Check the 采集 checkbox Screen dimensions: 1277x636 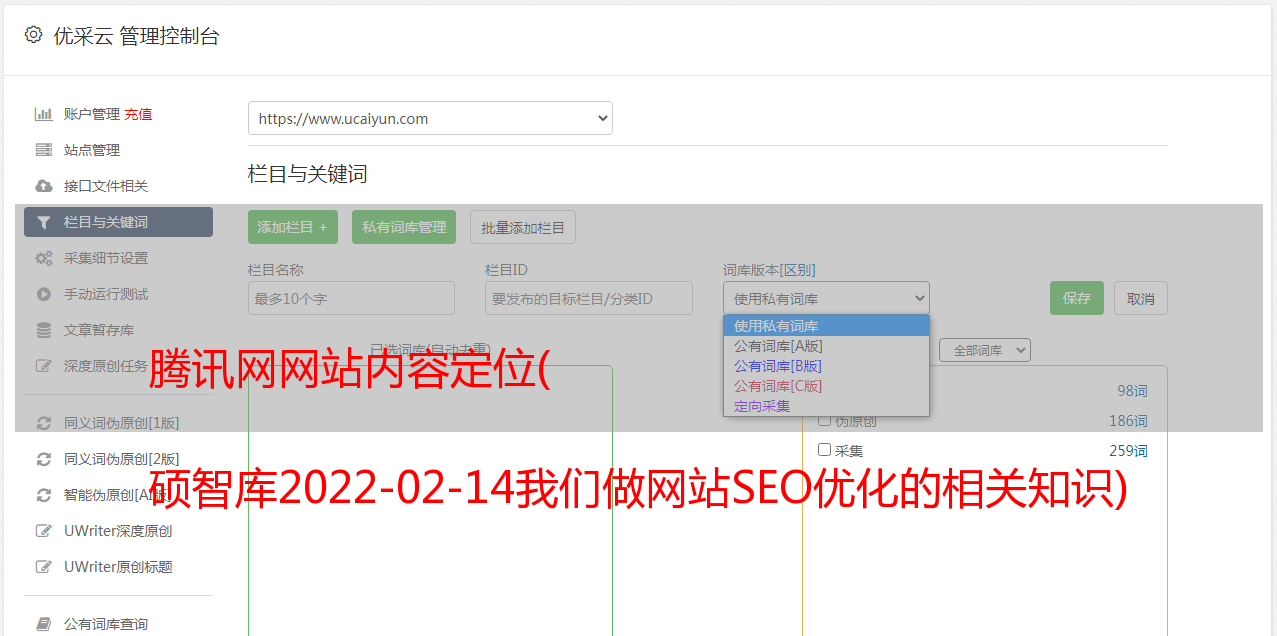pyautogui.click(x=825, y=450)
